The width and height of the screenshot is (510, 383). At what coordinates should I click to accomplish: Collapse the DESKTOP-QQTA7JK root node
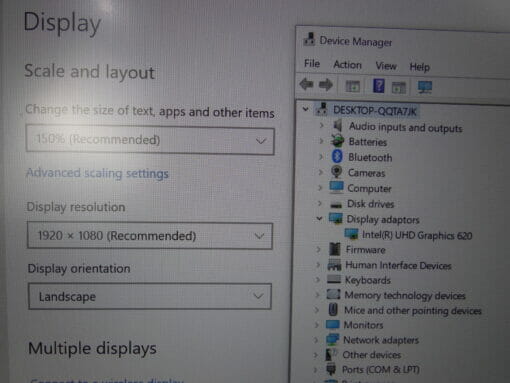point(305,109)
